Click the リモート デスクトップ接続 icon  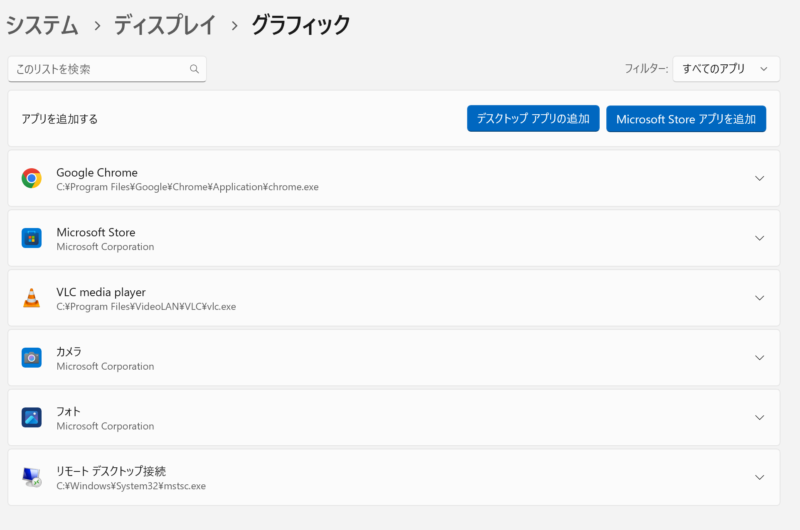(32, 477)
